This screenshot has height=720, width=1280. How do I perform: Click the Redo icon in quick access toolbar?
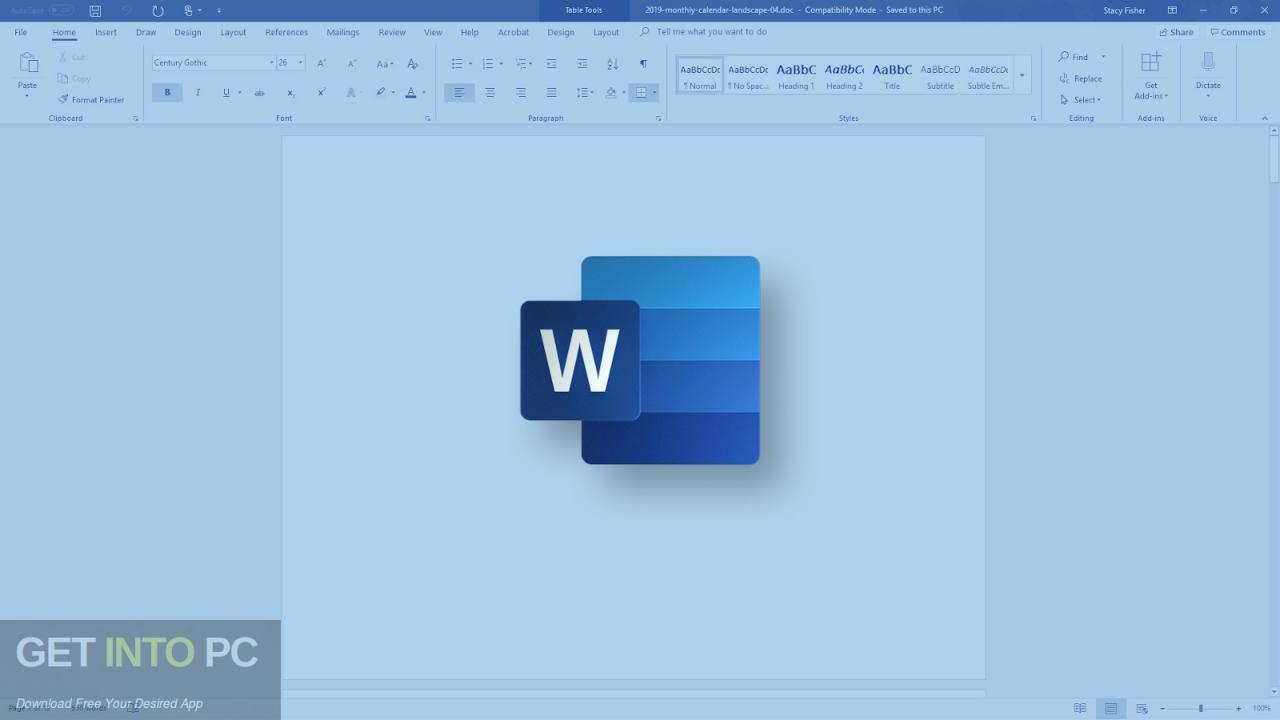tap(158, 10)
